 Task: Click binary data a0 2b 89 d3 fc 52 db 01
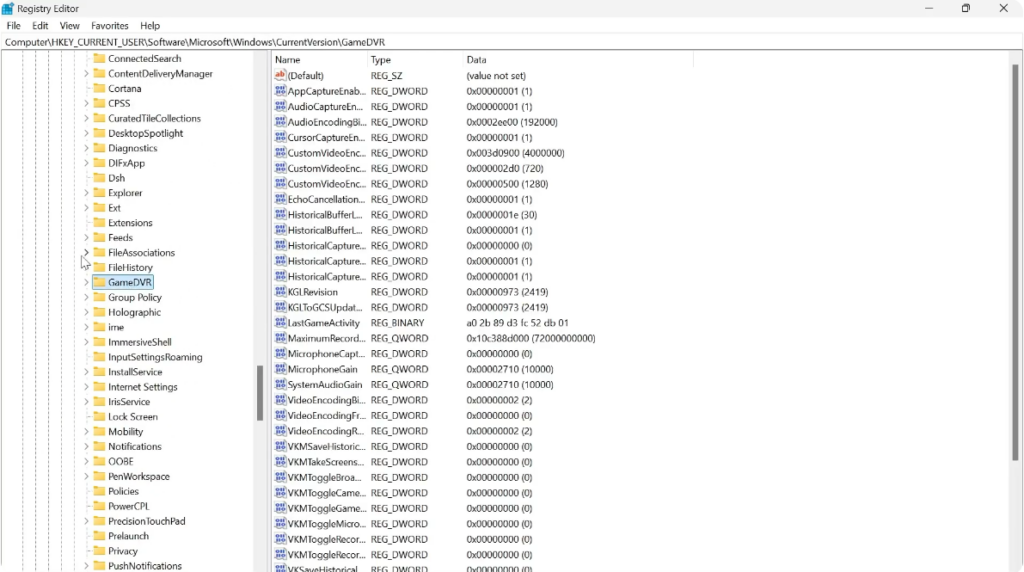click(x=517, y=323)
